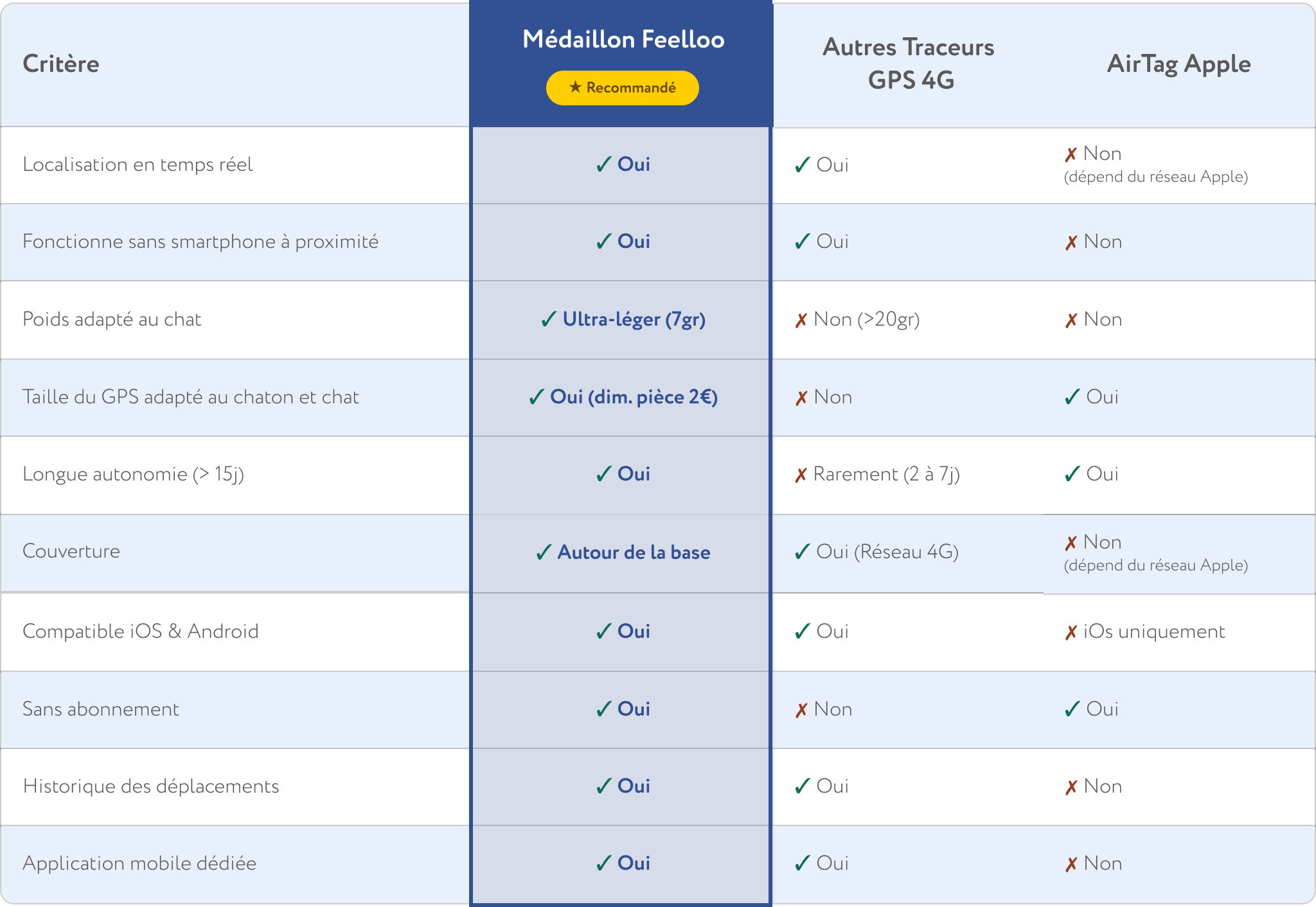Select the Autres Traceurs GPS 4G header

coord(909,64)
